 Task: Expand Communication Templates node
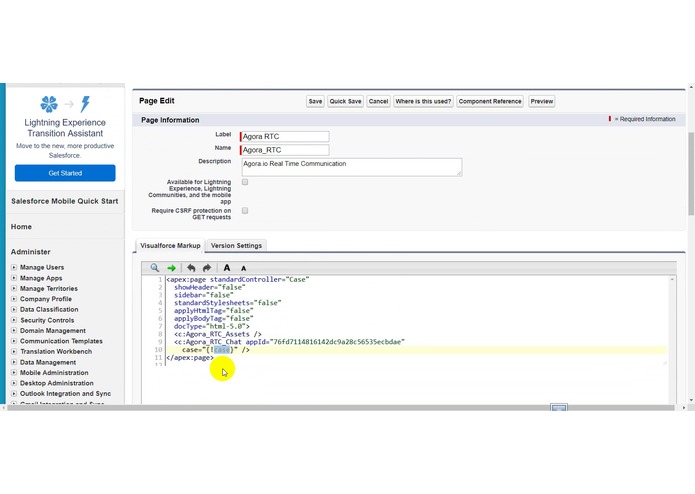click(14, 341)
